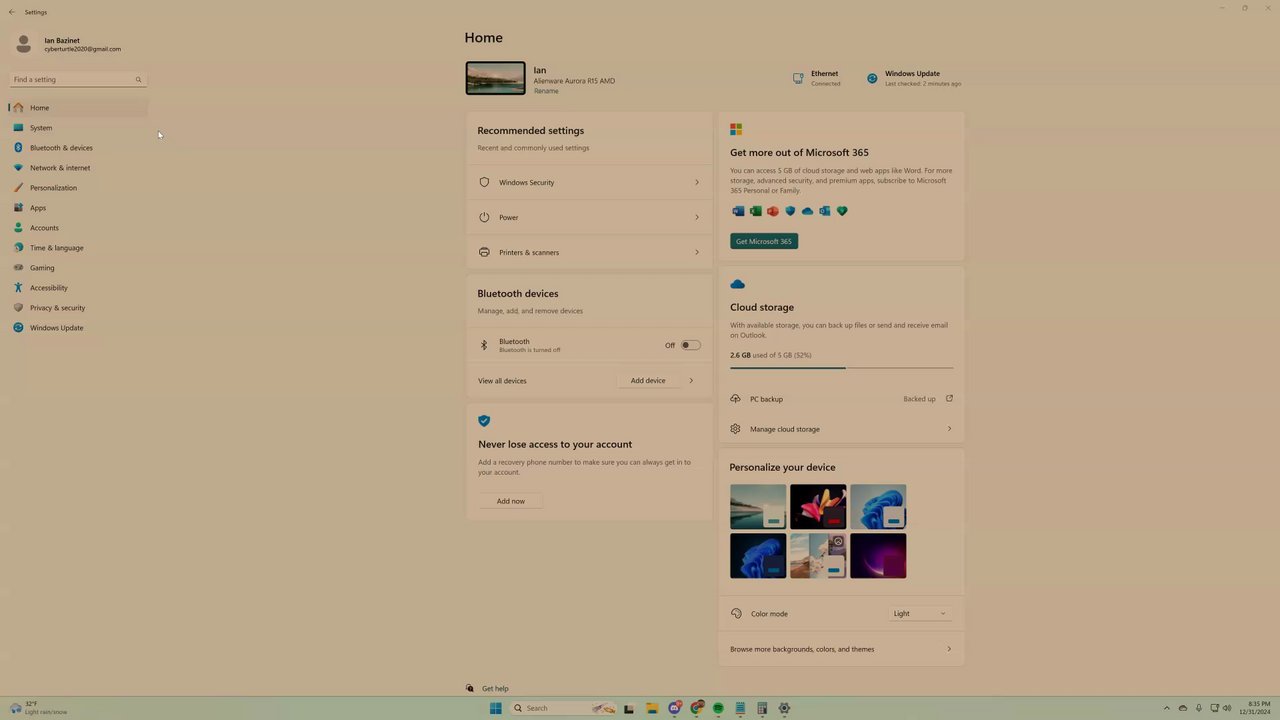
Task: Open Notepad from the taskbar
Action: [x=740, y=708]
